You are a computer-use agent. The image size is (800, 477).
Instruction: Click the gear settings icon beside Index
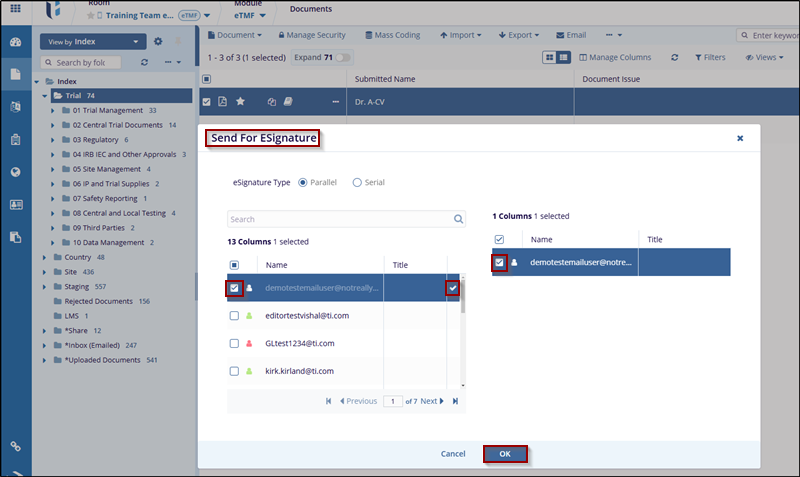point(158,42)
